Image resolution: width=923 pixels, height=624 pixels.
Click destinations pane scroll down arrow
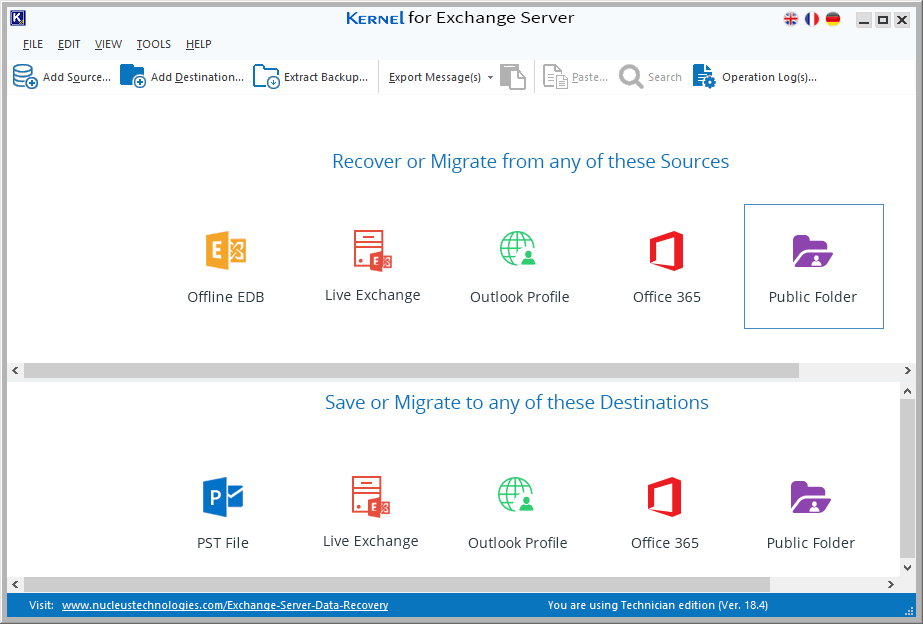coord(907,567)
